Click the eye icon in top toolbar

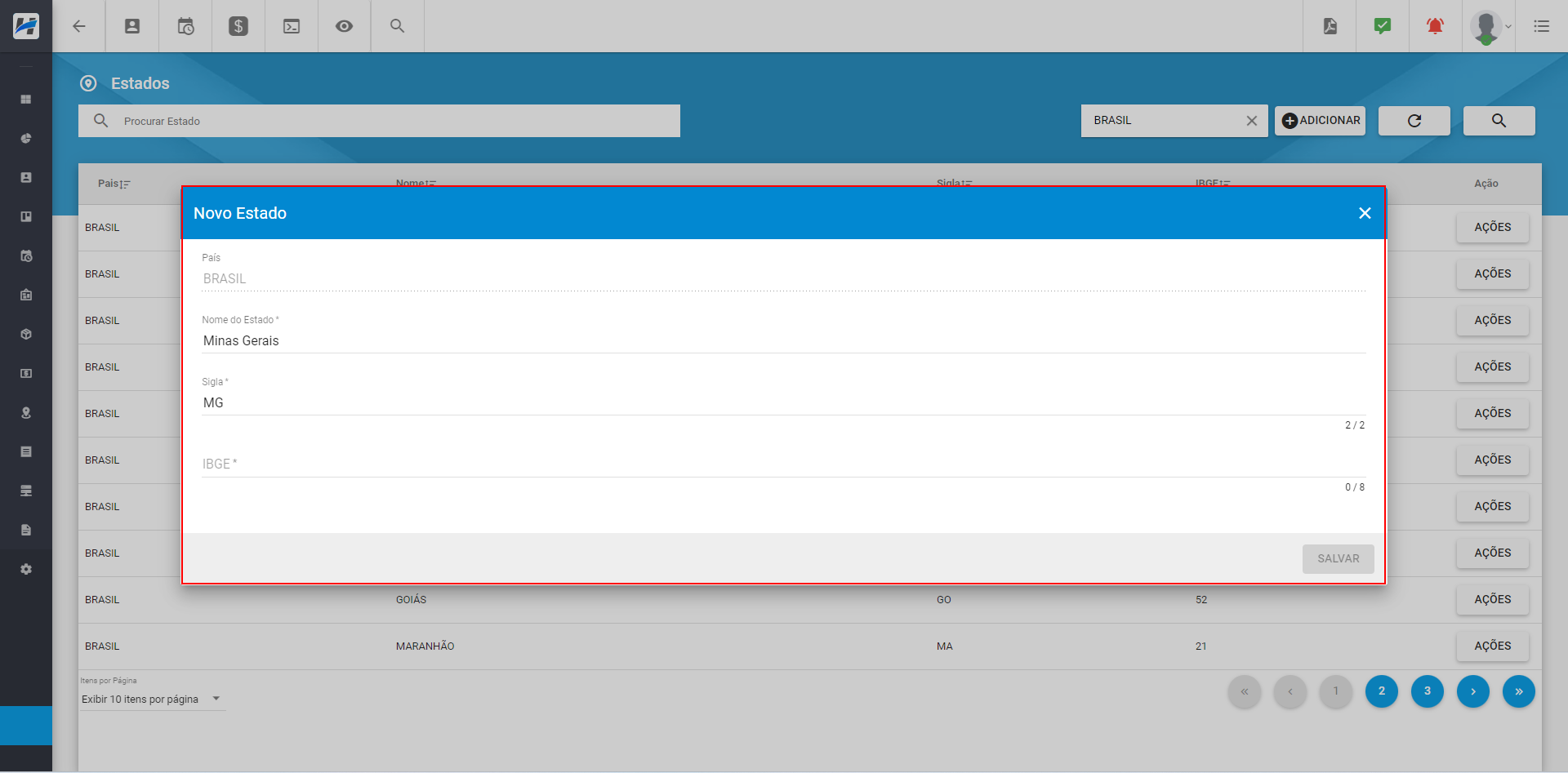click(345, 26)
